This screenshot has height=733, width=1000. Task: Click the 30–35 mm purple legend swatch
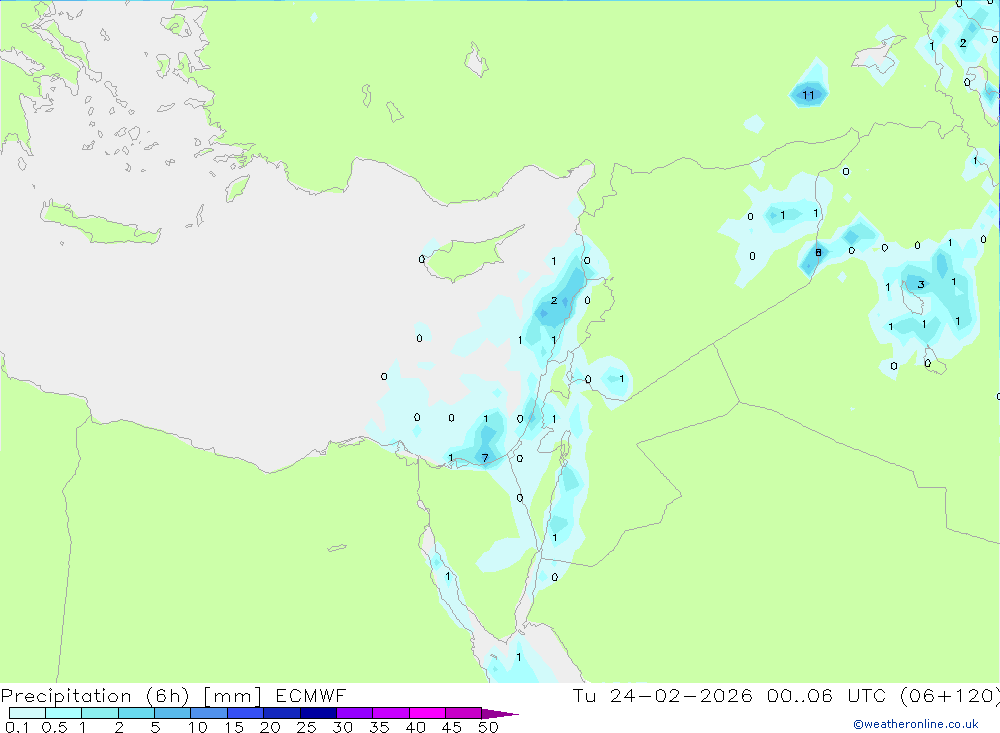[355, 713]
